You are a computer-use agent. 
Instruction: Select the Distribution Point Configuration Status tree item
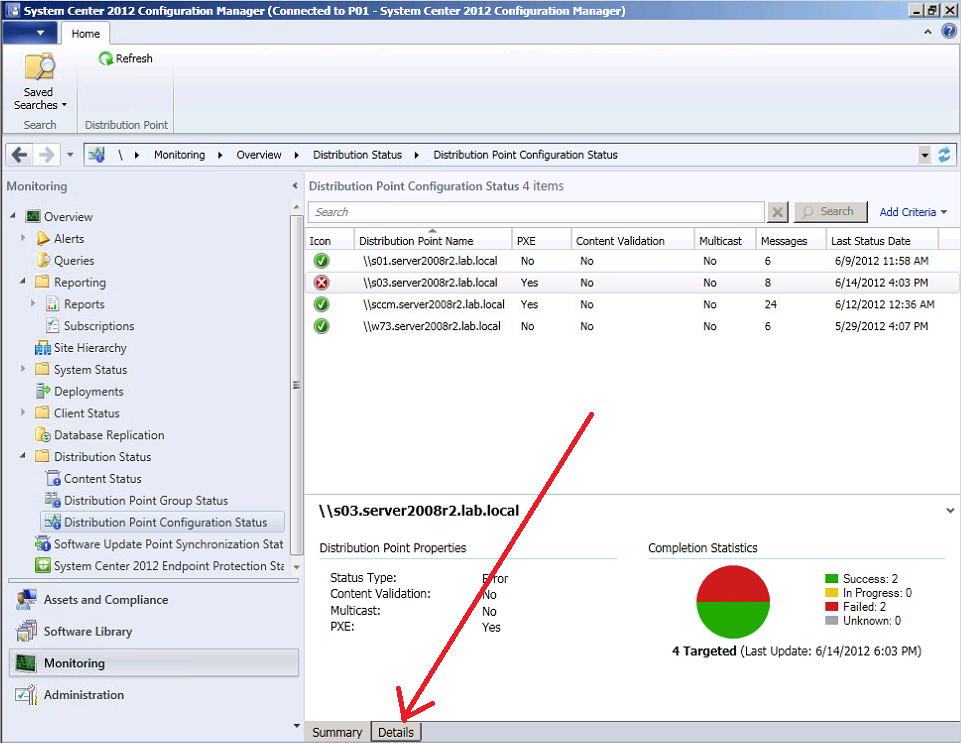point(162,522)
